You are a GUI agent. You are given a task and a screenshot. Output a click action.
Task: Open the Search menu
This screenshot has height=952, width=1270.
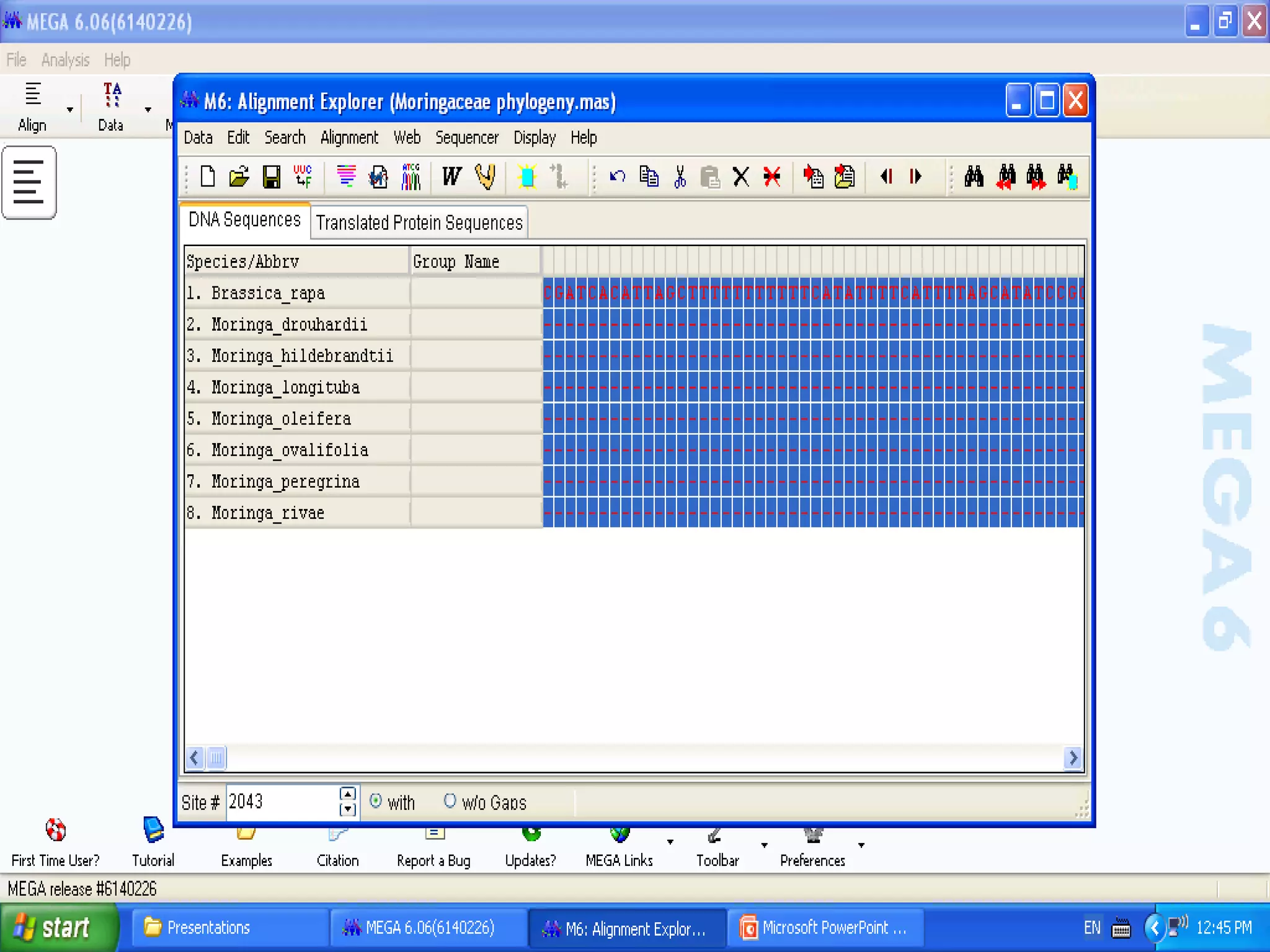(x=285, y=137)
